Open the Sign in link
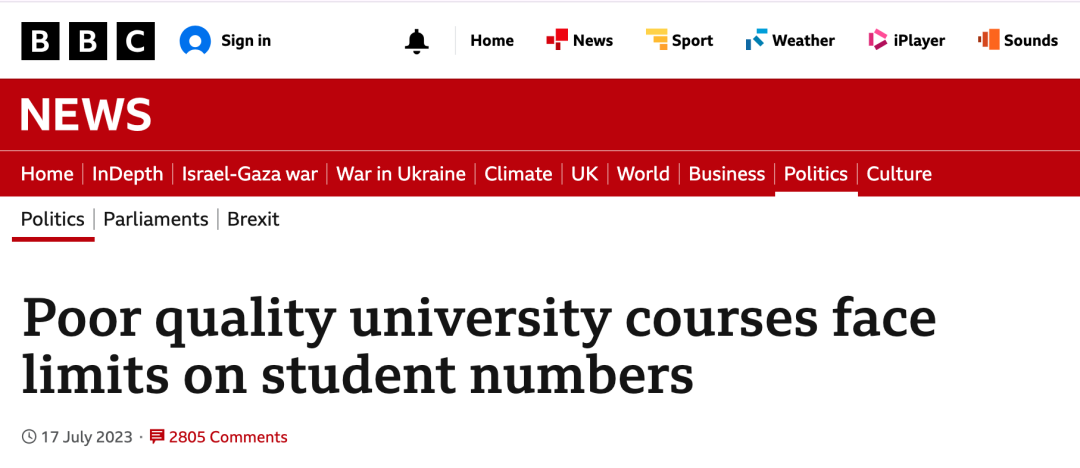Image resolution: width=1080 pixels, height=468 pixels. 246,41
